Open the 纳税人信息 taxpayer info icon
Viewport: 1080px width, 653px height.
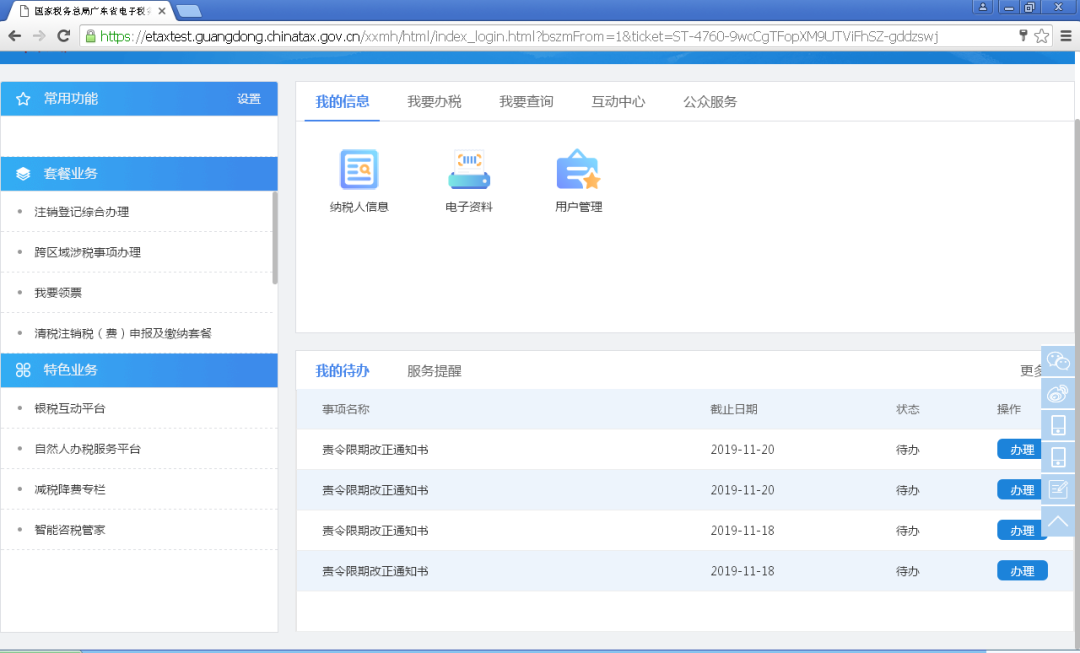358,170
